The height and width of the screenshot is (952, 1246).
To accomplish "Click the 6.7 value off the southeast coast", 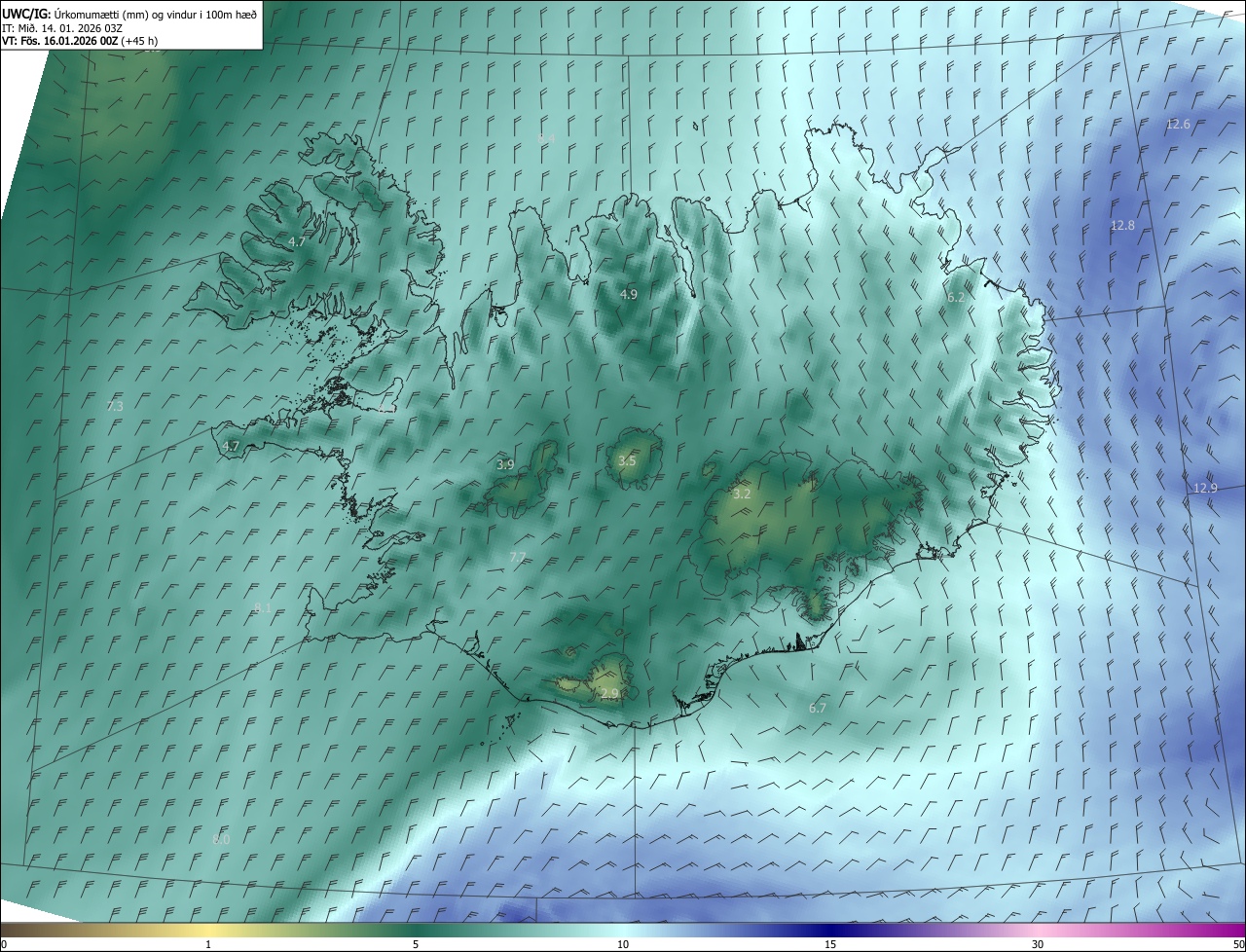I will click(818, 708).
